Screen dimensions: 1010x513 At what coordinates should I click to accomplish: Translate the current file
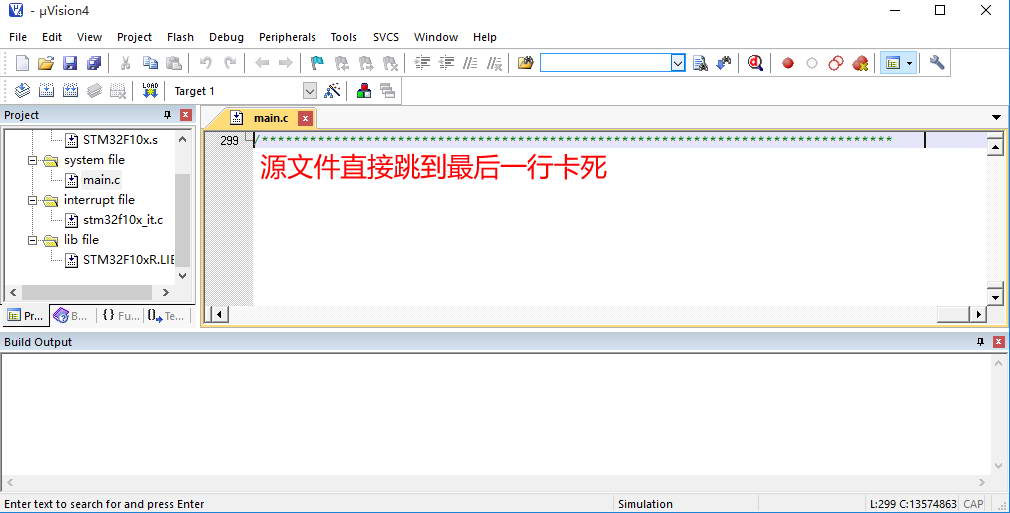coord(22,91)
